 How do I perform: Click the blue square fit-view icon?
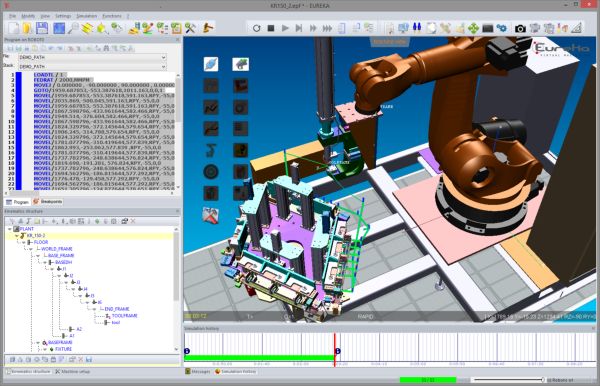[59, 28]
